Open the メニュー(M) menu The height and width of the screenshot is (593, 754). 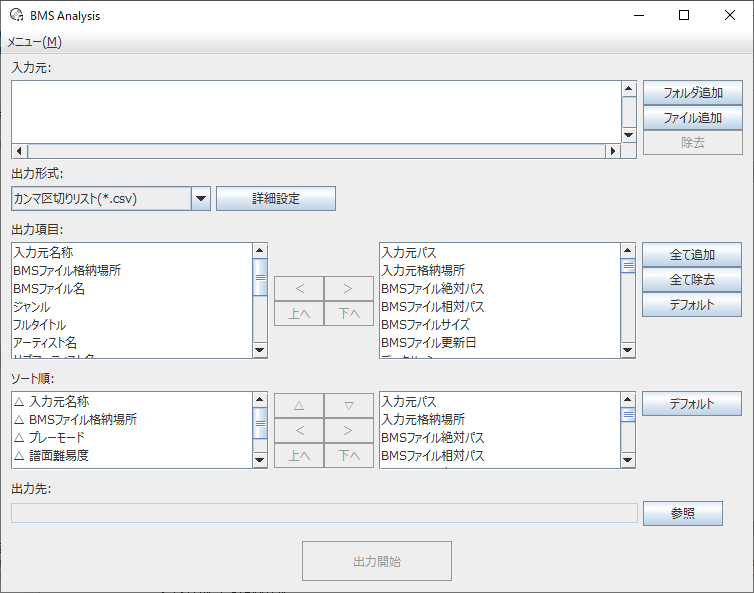click(x=34, y=42)
